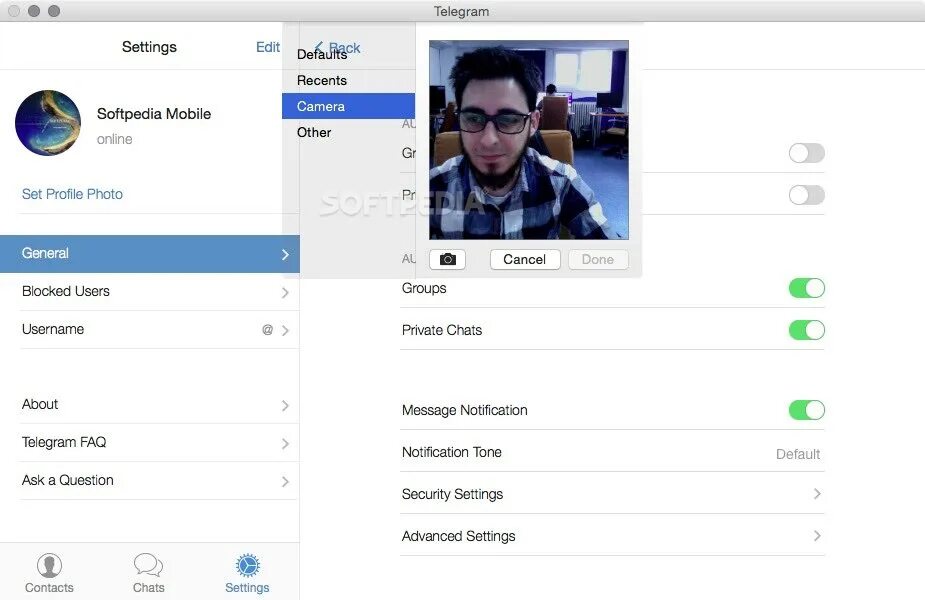
Task: Open Blocked Users chevron
Action: pos(285,293)
